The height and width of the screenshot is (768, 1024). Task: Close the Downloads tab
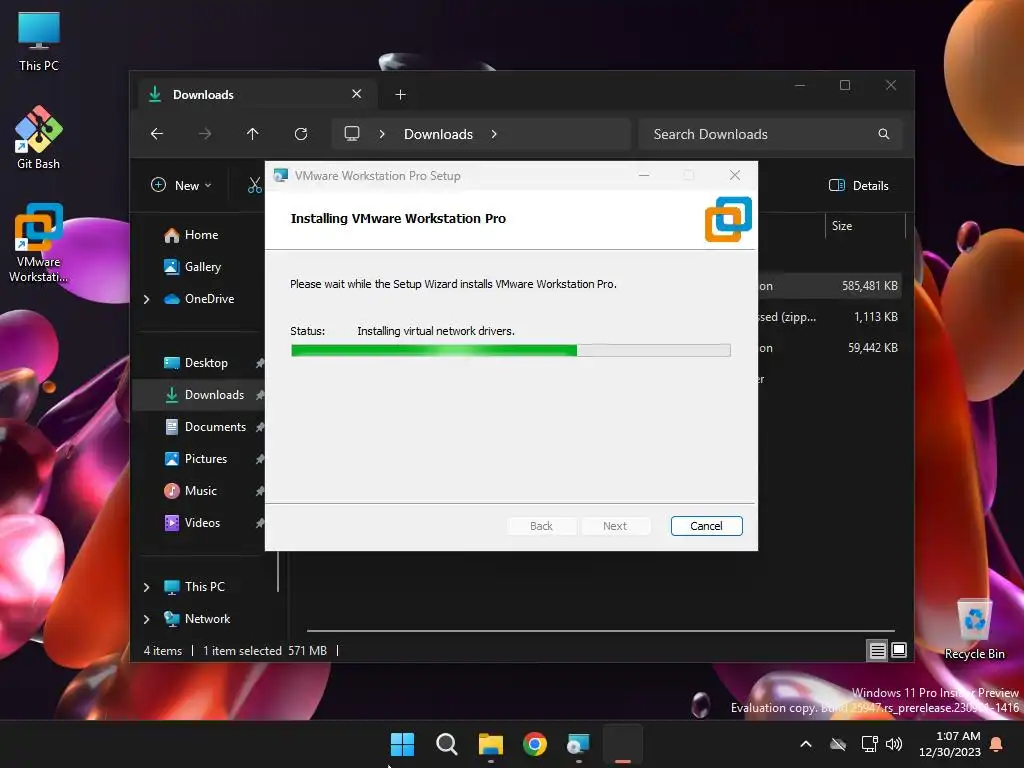pyautogui.click(x=357, y=94)
